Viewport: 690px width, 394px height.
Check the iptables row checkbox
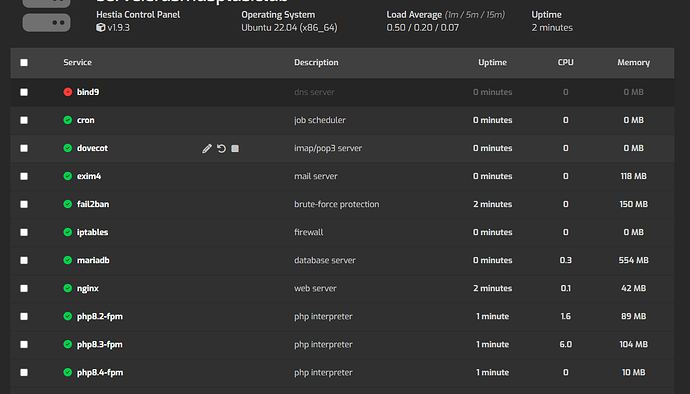(x=24, y=232)
